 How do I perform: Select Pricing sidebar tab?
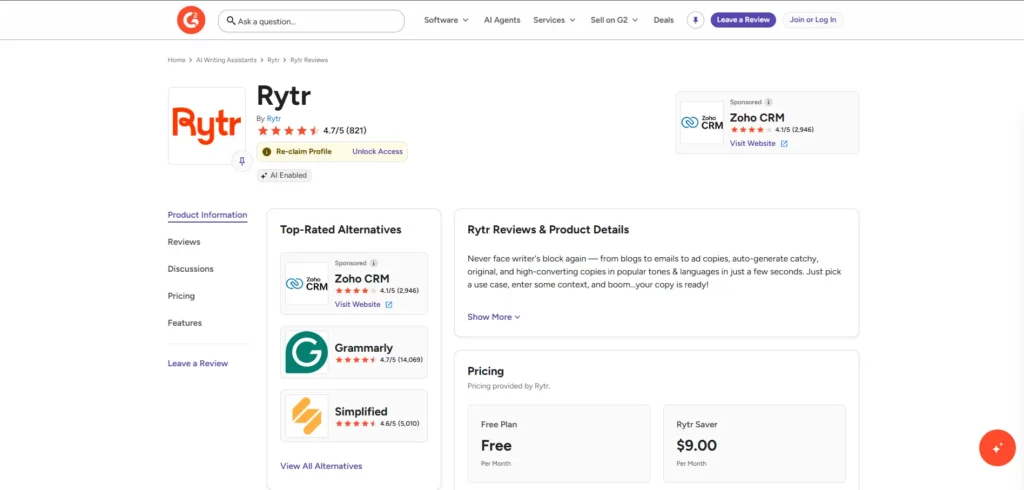click(182, 296)
